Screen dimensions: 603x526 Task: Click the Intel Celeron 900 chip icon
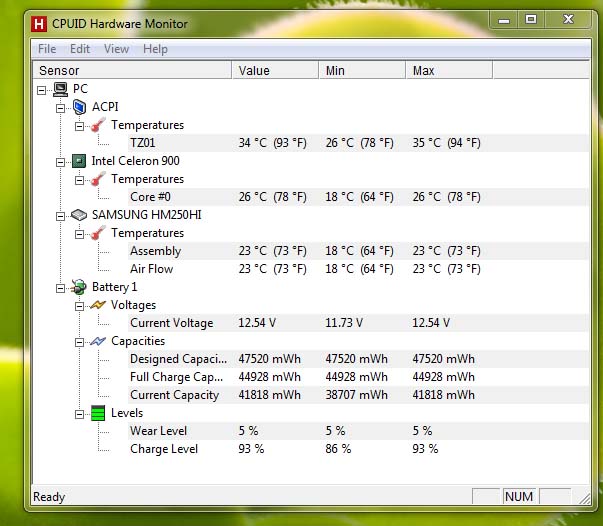click(x=79, y=161)
